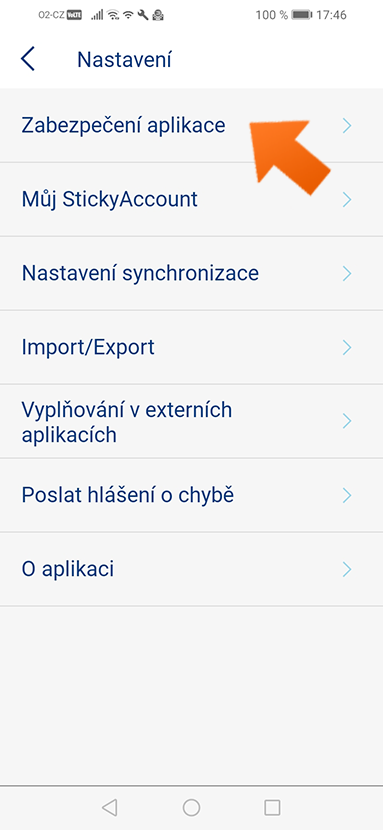Viewport: 383px width, 830px height.
Task: Open chevron beside O aplikaci
Action: [x=347, y=569]
